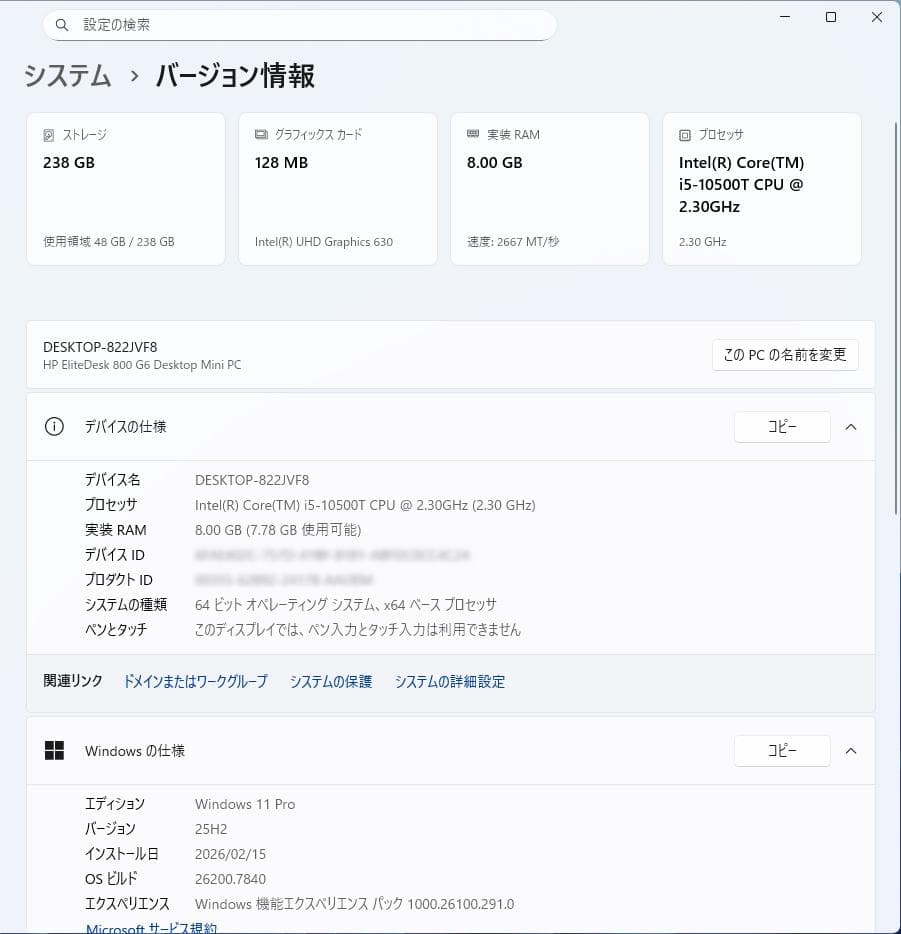901x934 pixels.
Task: Select 使用領域 48 GB / 238 GB text
Action: pyautogui.click(x=108, y=242)
